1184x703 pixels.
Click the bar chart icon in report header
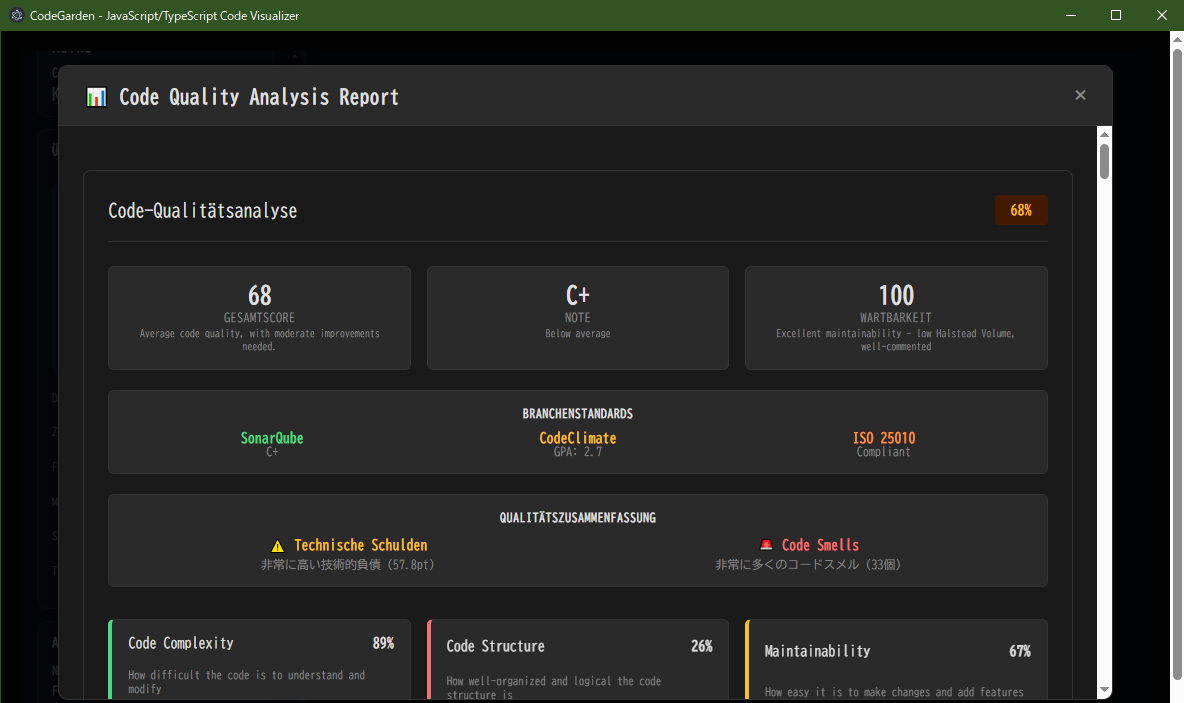[x=97, y=97]
